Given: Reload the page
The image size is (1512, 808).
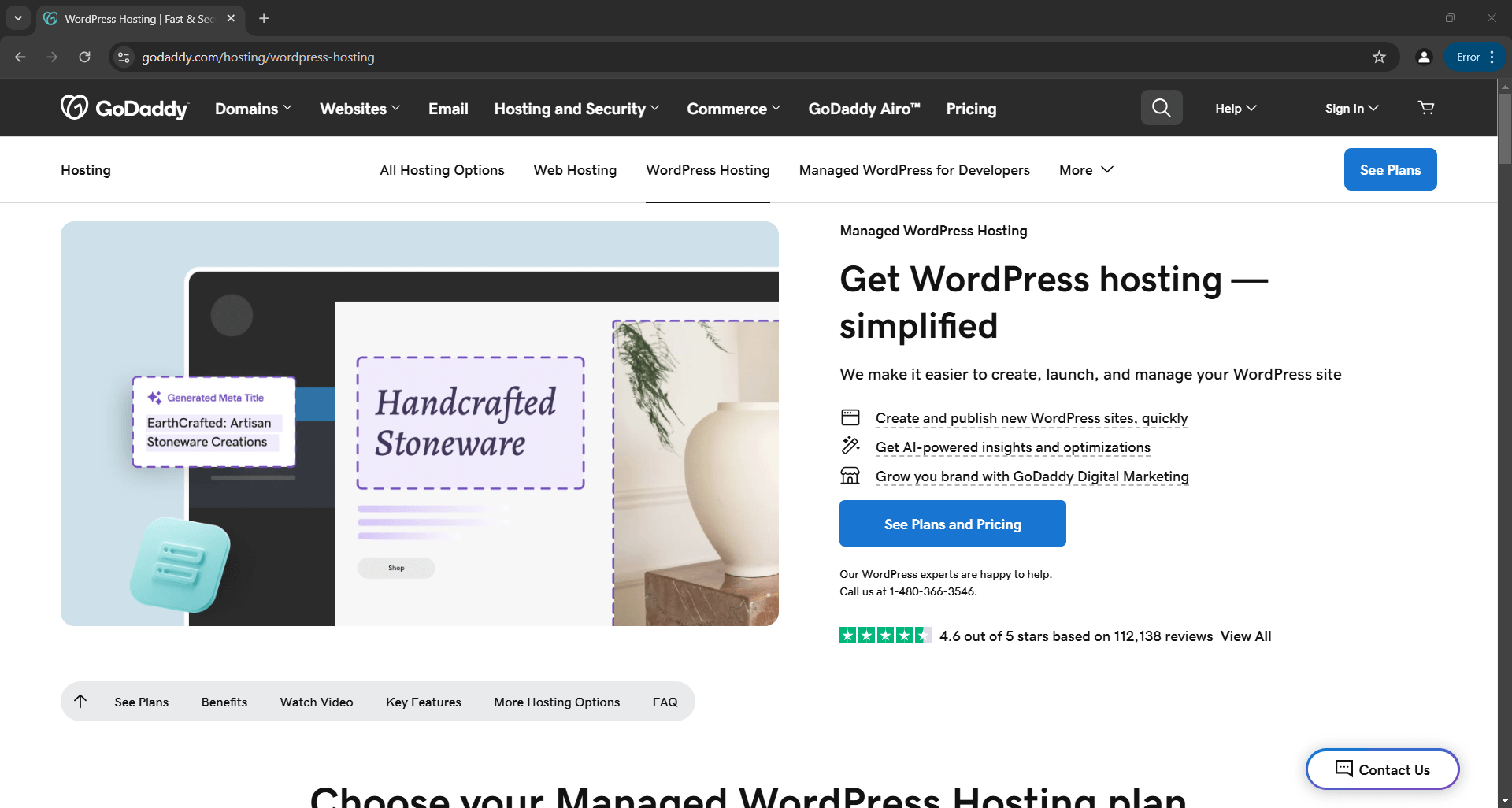Looking at the screenshot, I should pos(84,57).
